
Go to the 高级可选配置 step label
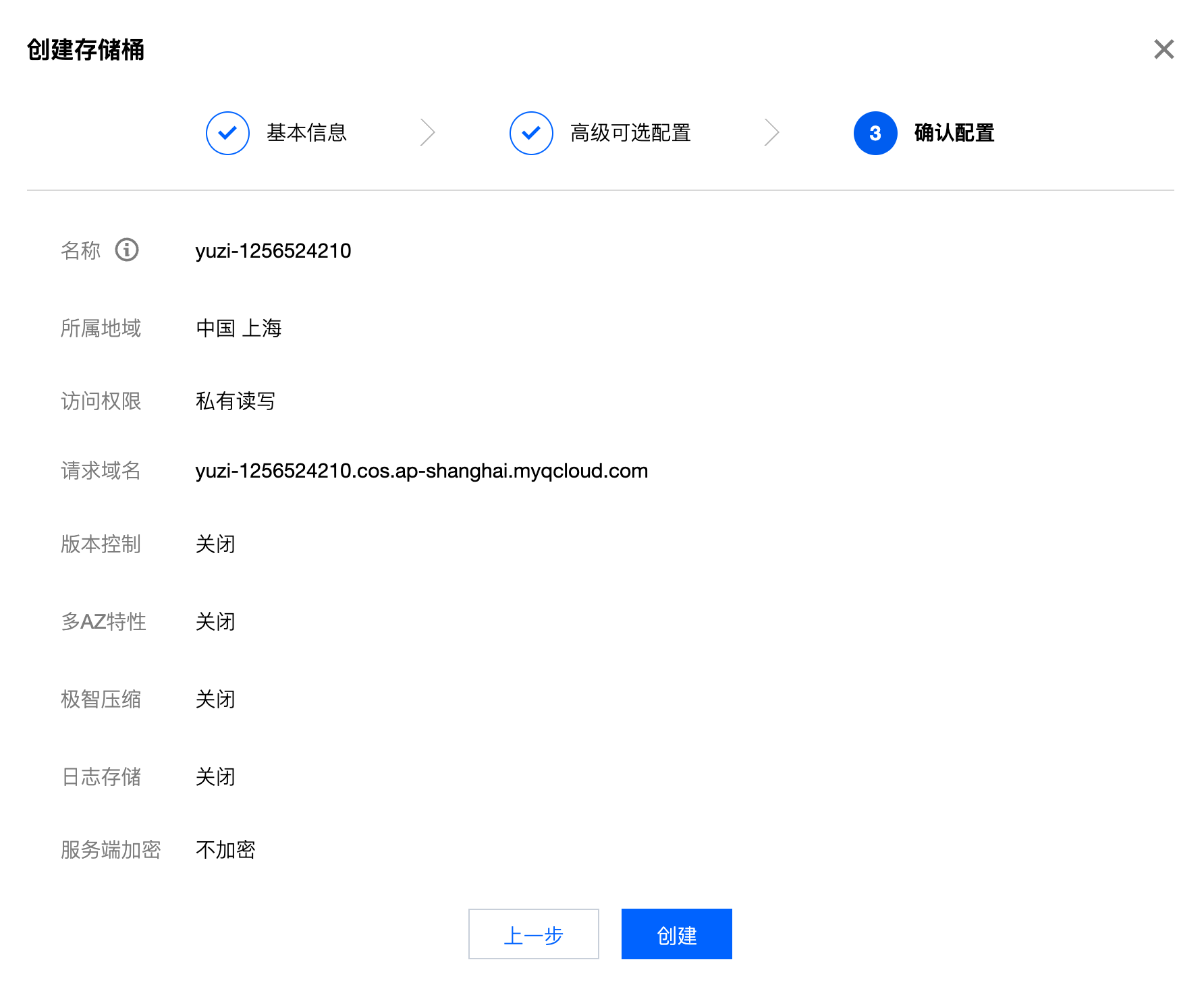[x=630, y=133]
